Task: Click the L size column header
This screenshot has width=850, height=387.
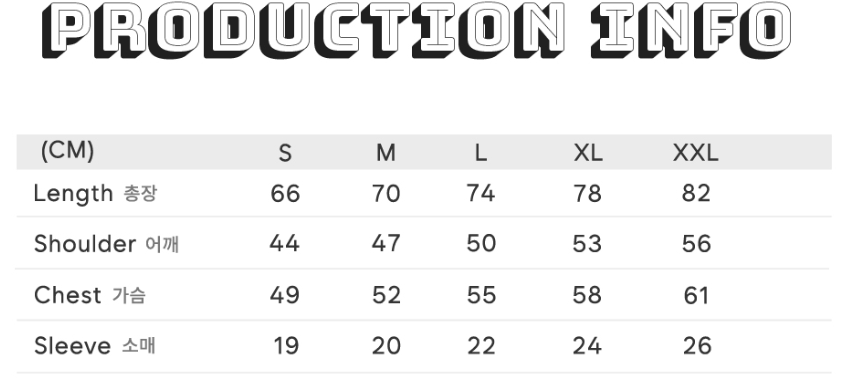Action: pos(480,153)
